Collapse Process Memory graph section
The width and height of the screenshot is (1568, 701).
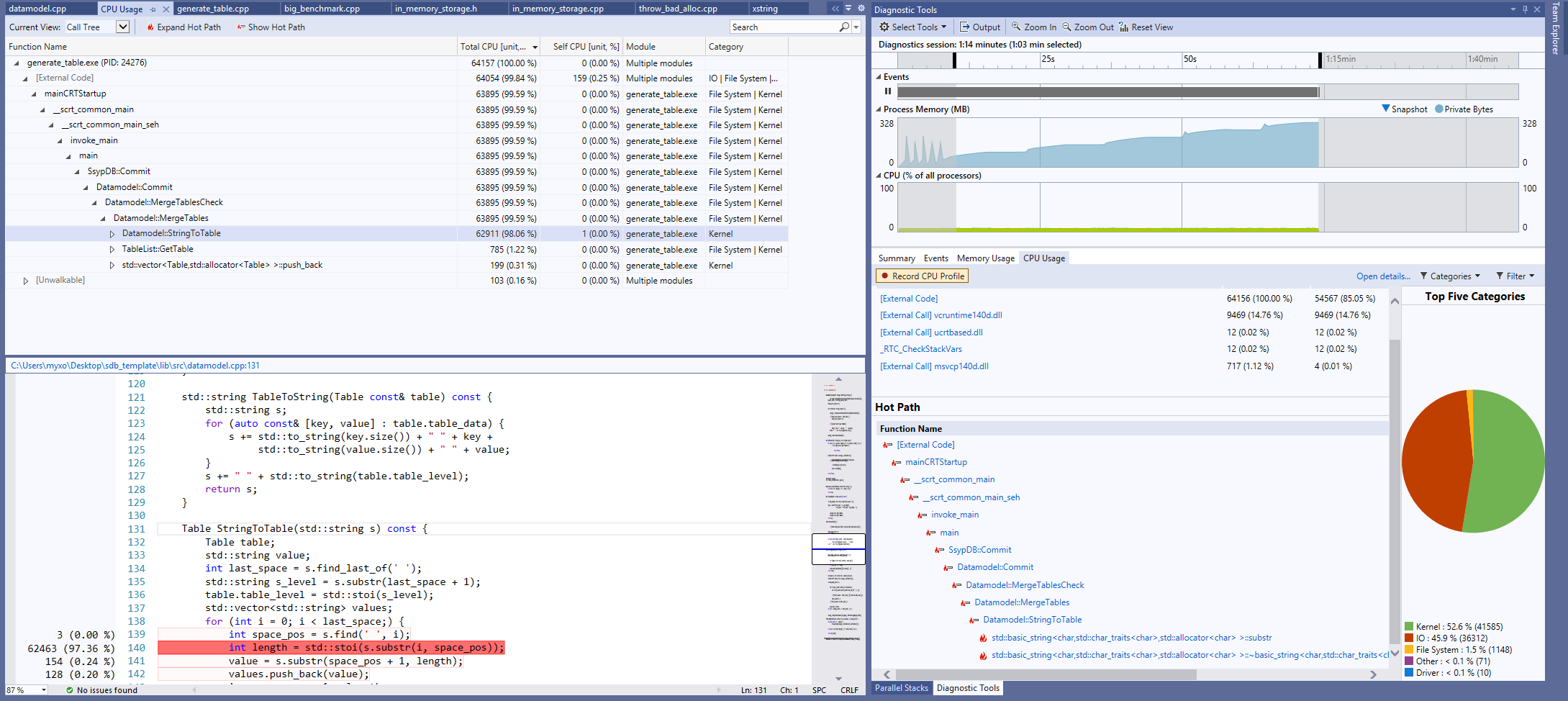(878, 109)
